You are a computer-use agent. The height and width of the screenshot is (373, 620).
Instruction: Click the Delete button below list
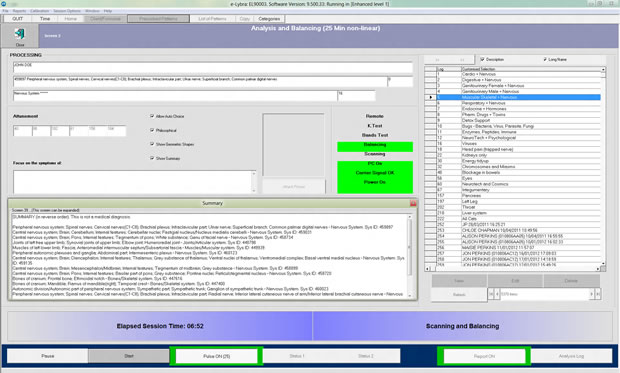coord(571,281)
